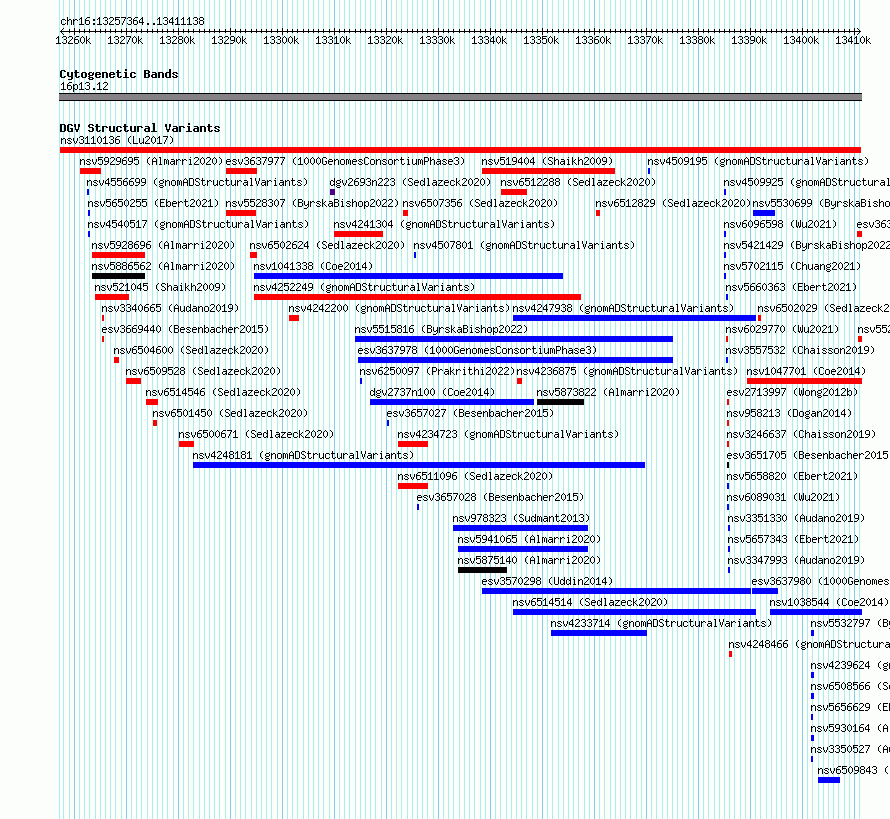
Task: Click nsv5515816 (ByrskaBishop2022) label
Action: pyautogui.click(x=441, y=329)
